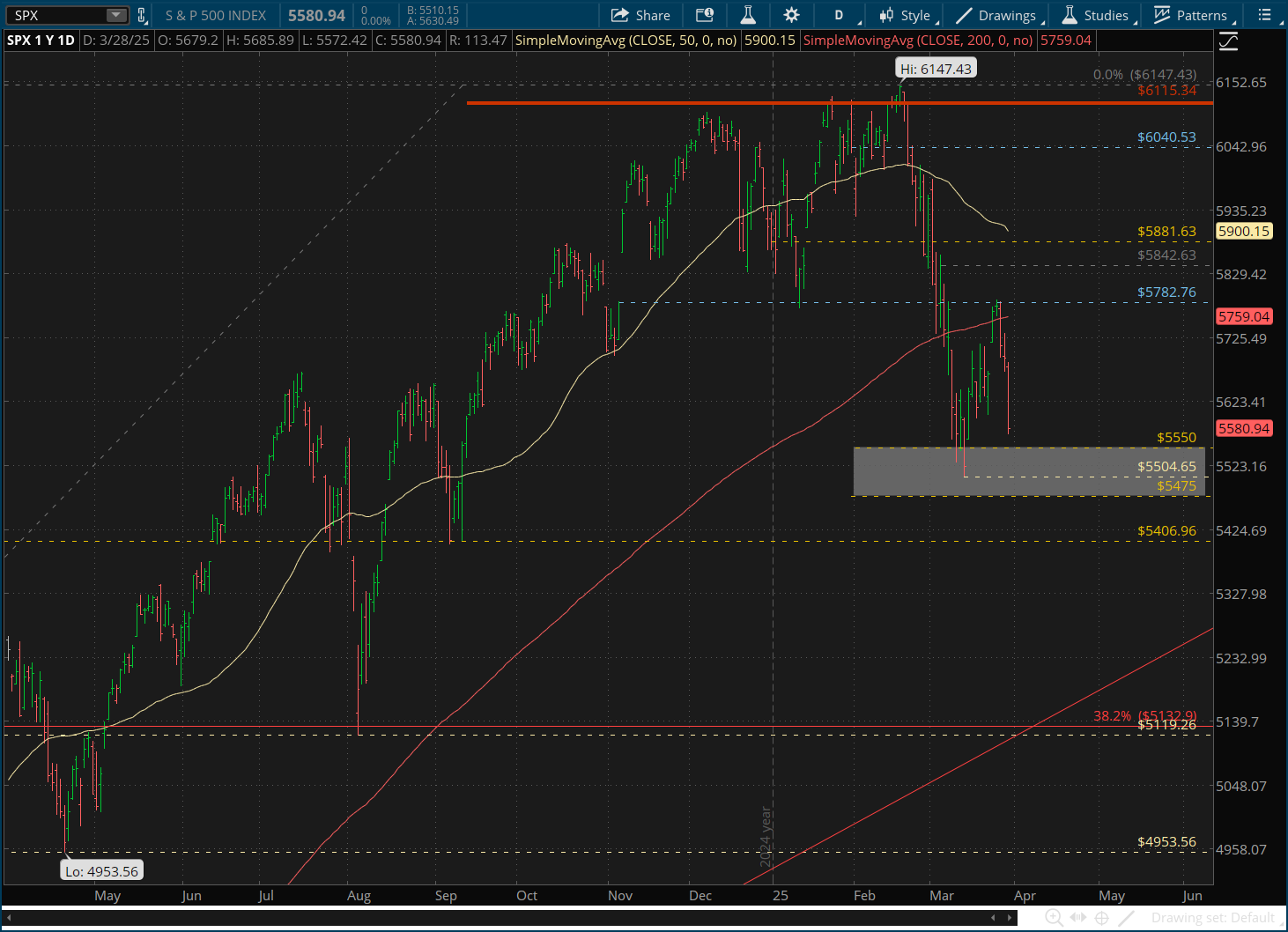This screenshot has height=932, width=1288.
Task: Open the SPX symbol dropdown arrow
Action: point(115,15)
